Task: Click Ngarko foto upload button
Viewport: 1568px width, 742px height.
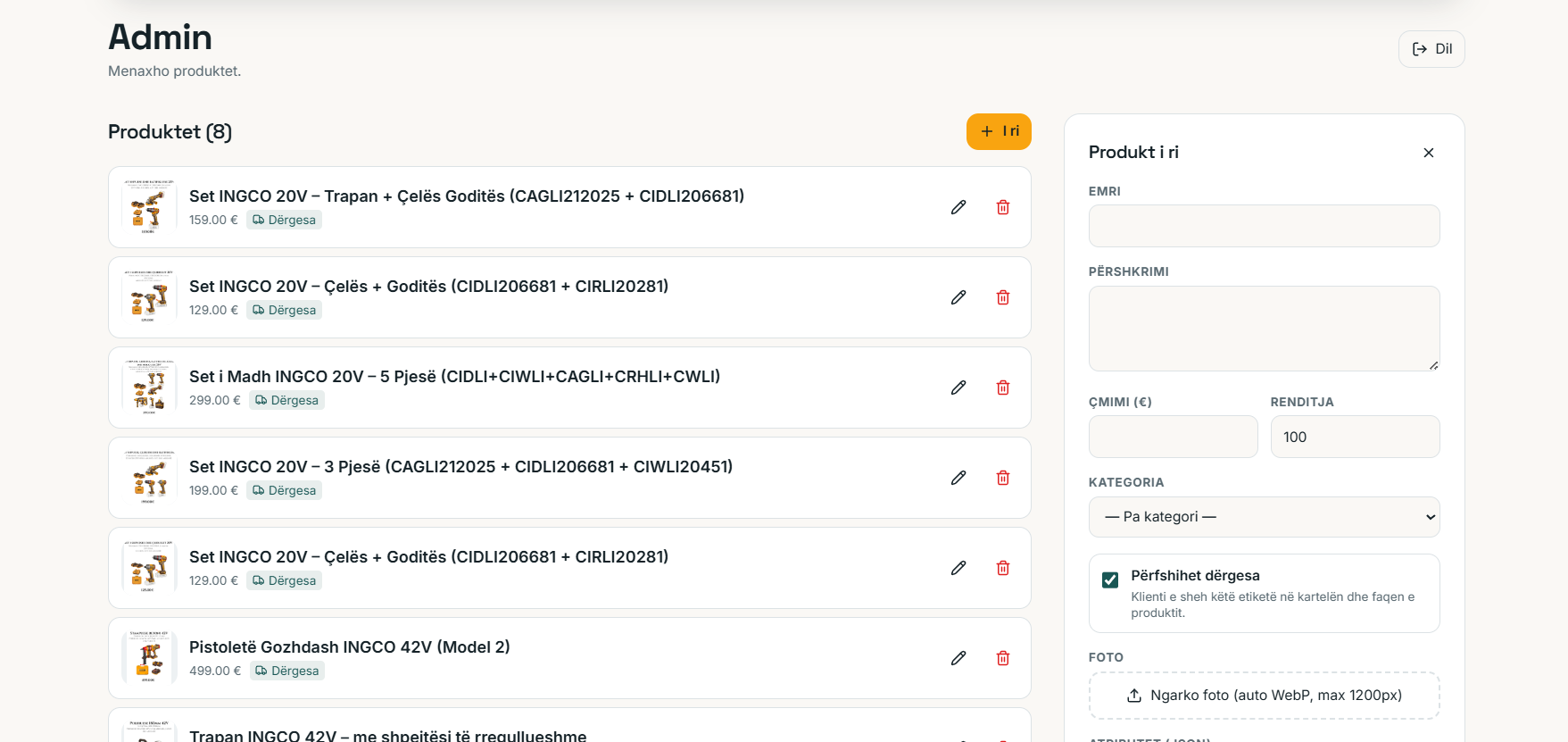Action: (1264, 696)
